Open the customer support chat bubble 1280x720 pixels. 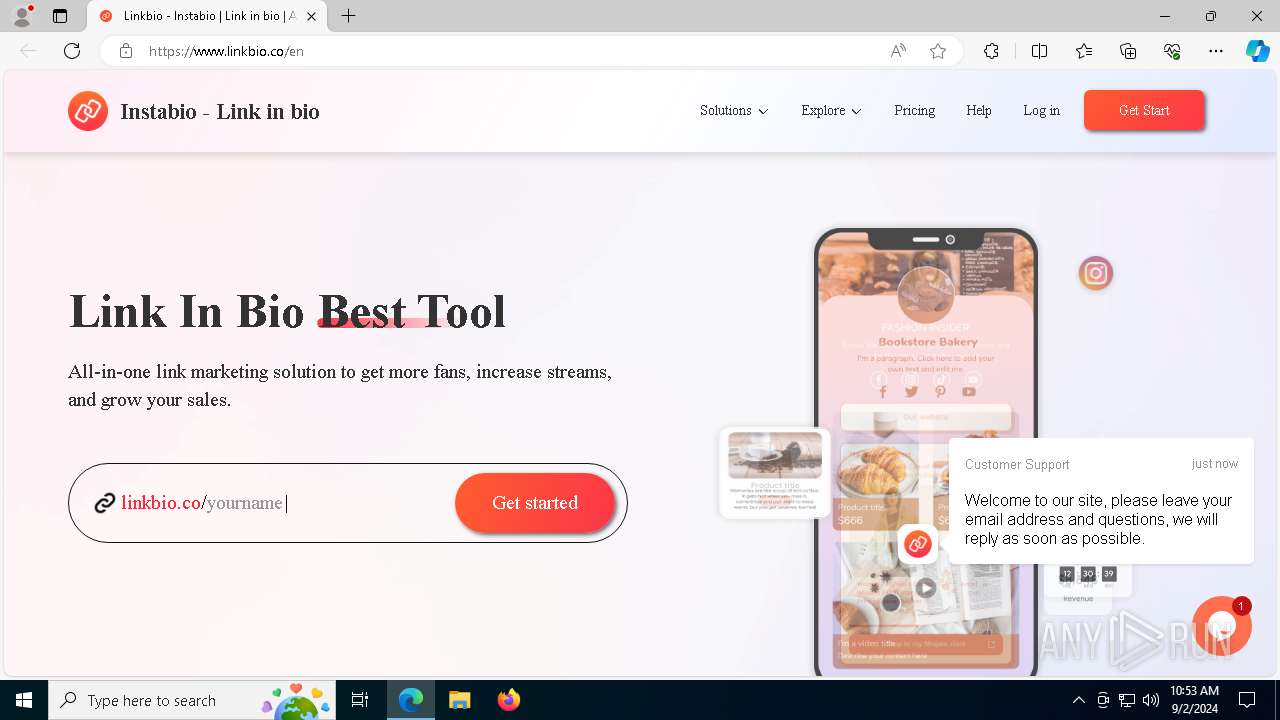1222,626
